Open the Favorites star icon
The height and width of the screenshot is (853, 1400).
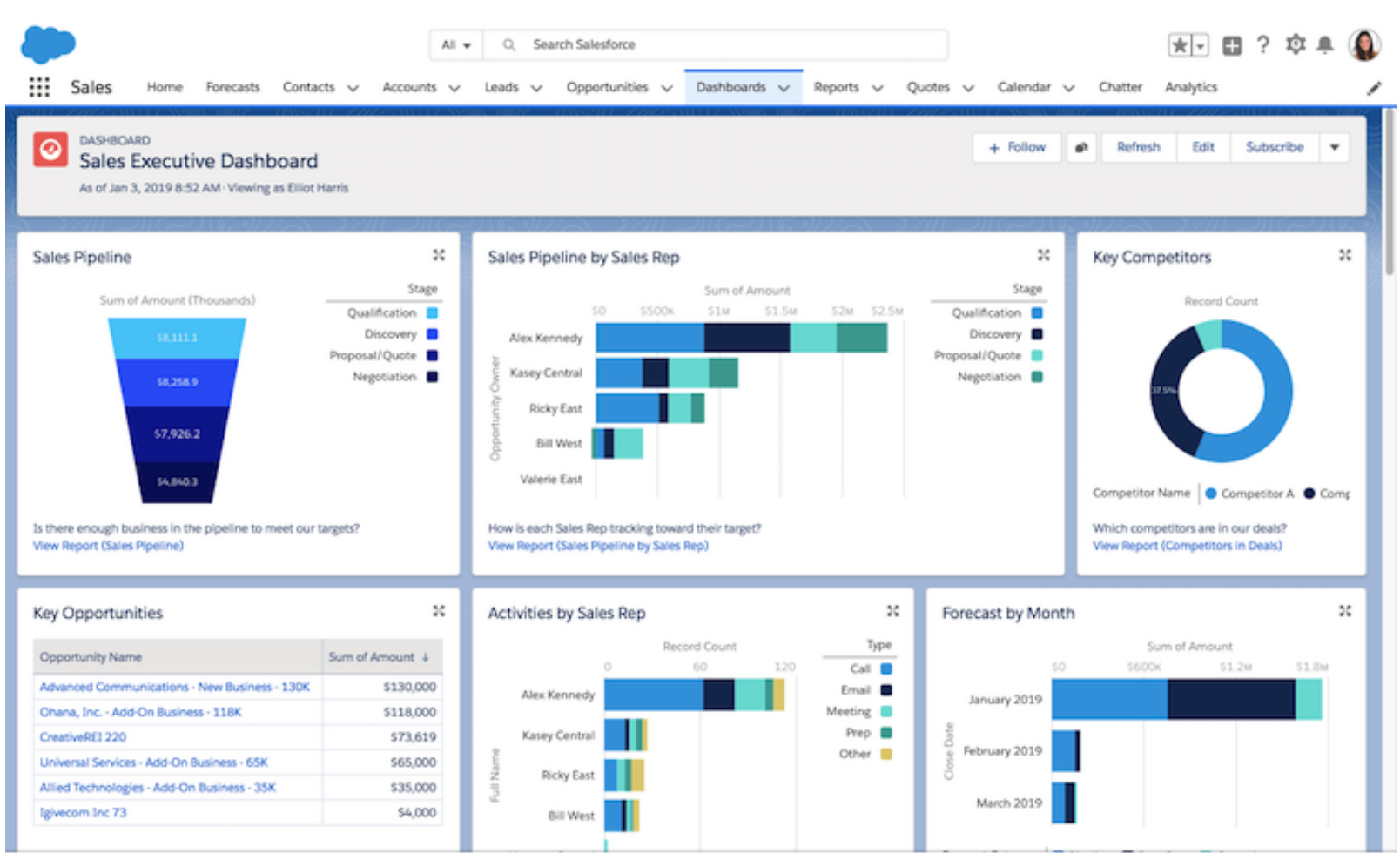(1179, 45)
